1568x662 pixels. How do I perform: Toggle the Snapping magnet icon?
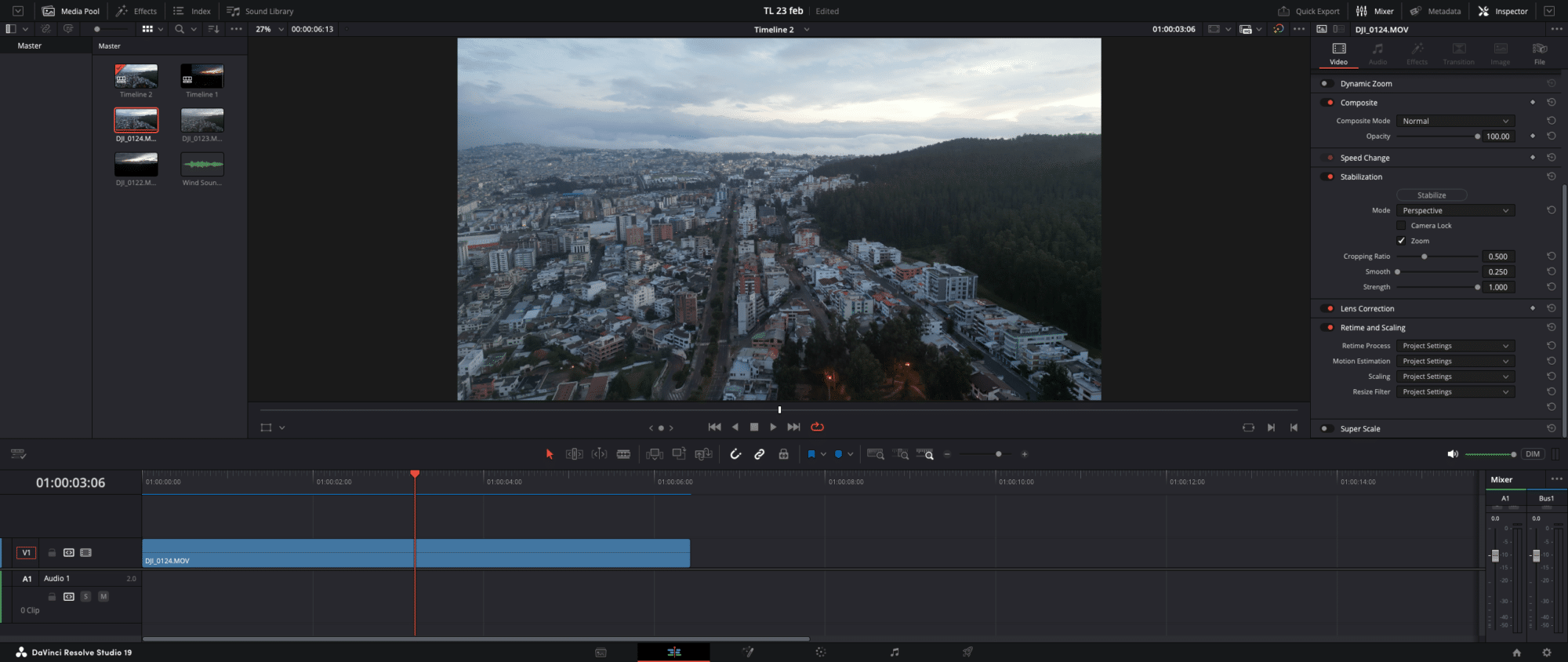[x=735, y=454]
